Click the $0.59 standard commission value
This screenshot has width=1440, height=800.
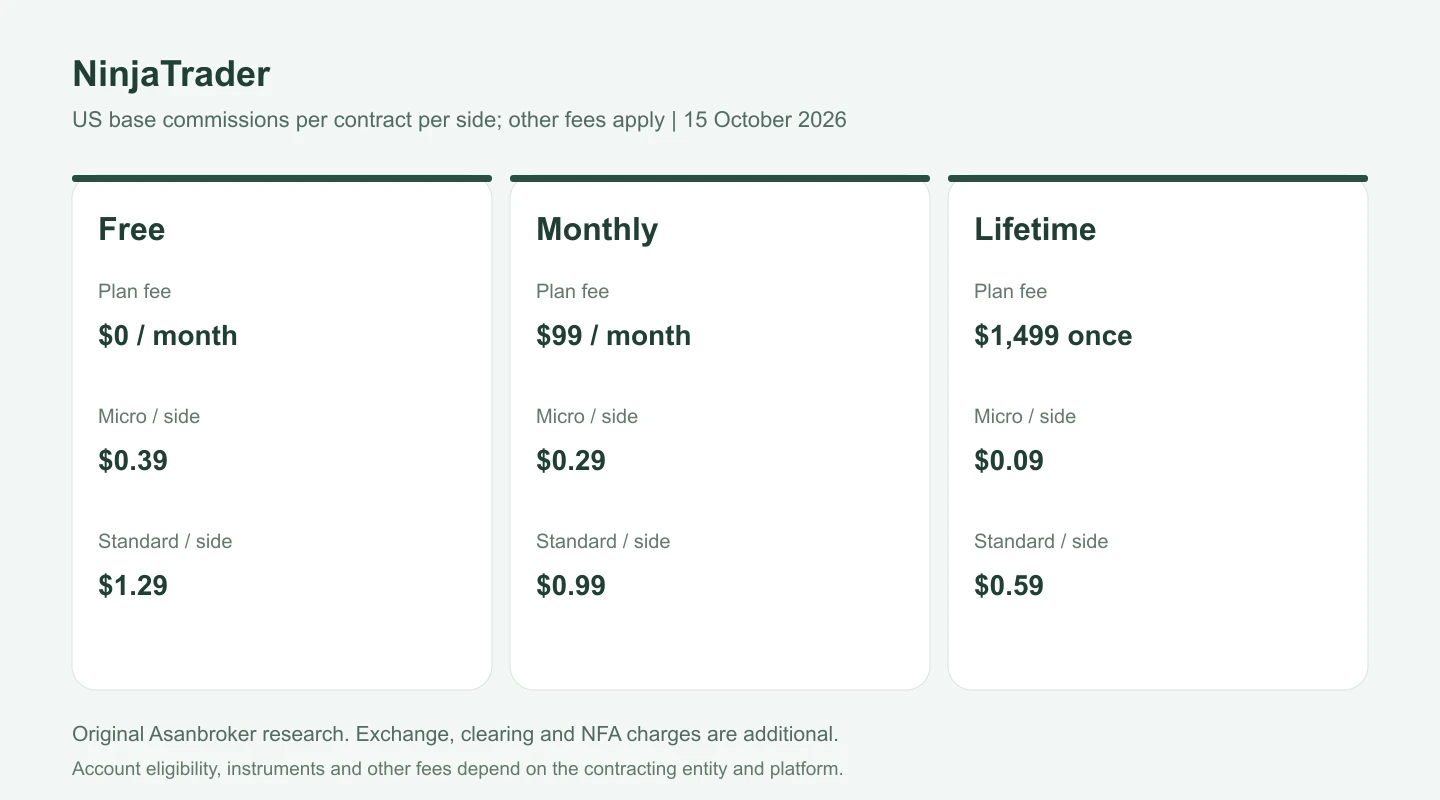(1009, 585)
